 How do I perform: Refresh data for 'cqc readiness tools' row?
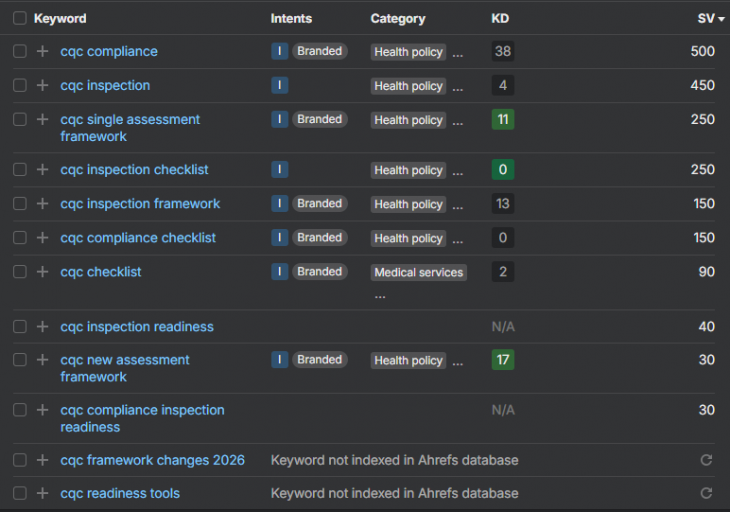coord(706,493)
